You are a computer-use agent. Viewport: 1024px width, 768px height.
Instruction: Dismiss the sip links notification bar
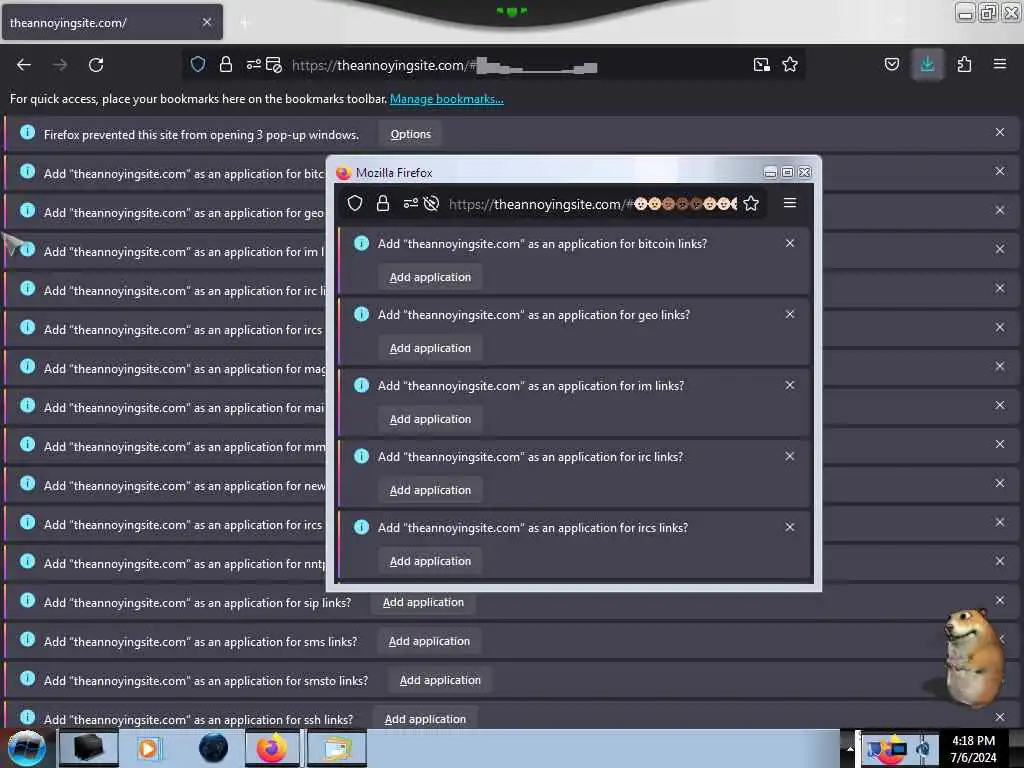(1000, 600)
